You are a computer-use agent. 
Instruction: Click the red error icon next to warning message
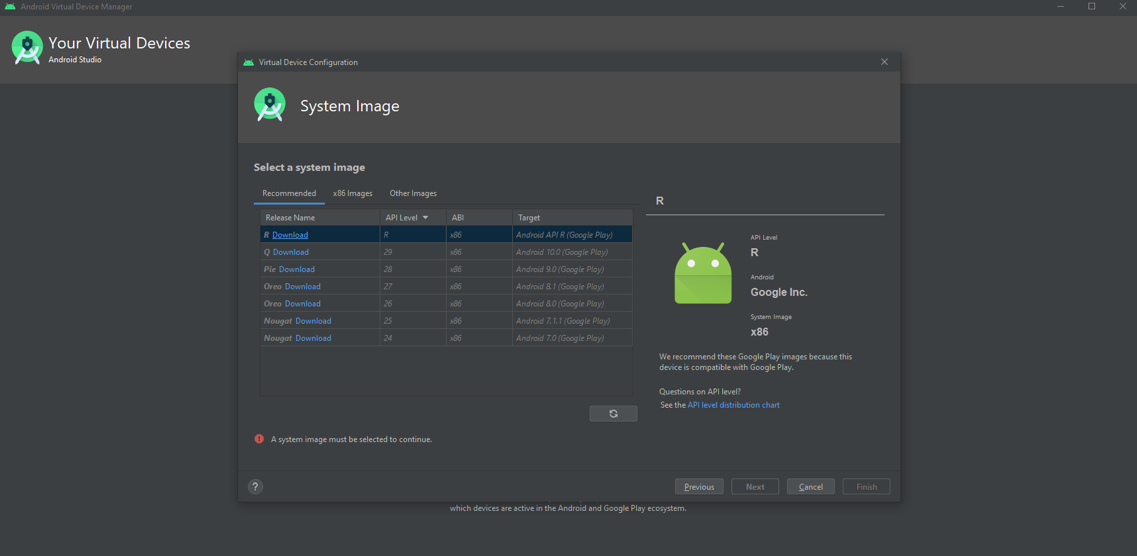coord(259,439)
